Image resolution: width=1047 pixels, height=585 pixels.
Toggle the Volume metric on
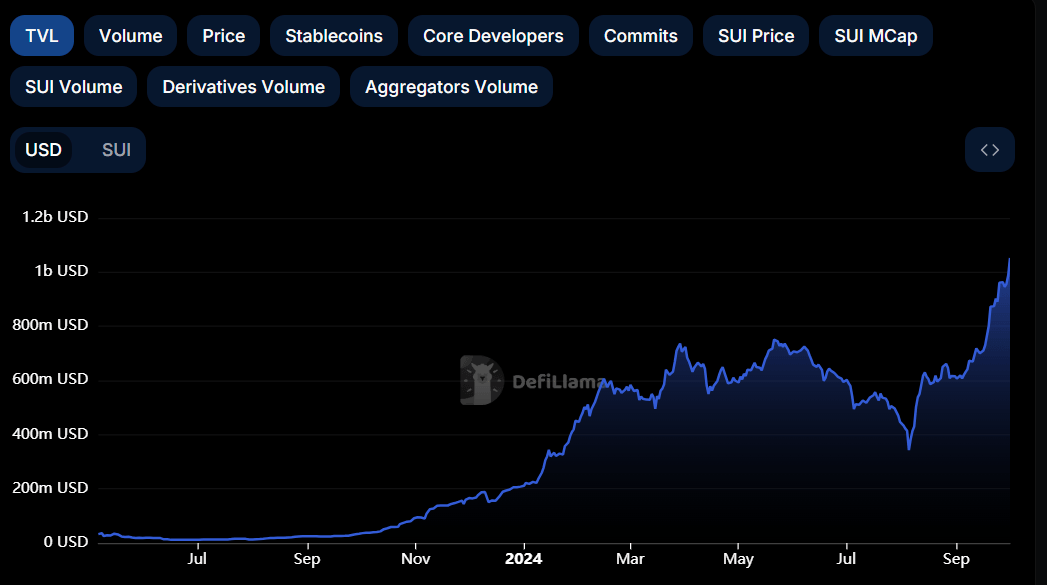[130, 35]
